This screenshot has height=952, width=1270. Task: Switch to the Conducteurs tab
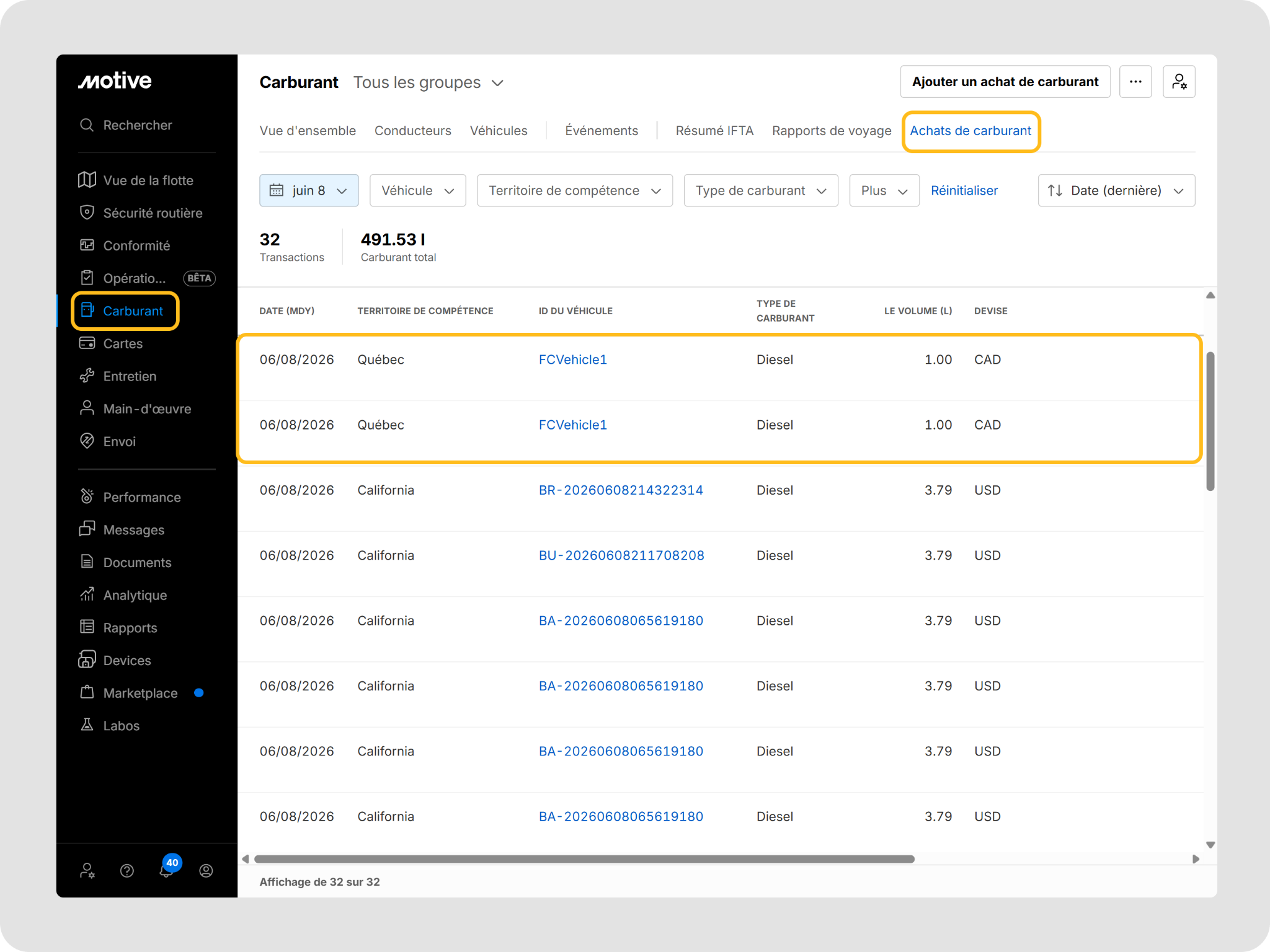pyautogui.click(x=413, y=131)
